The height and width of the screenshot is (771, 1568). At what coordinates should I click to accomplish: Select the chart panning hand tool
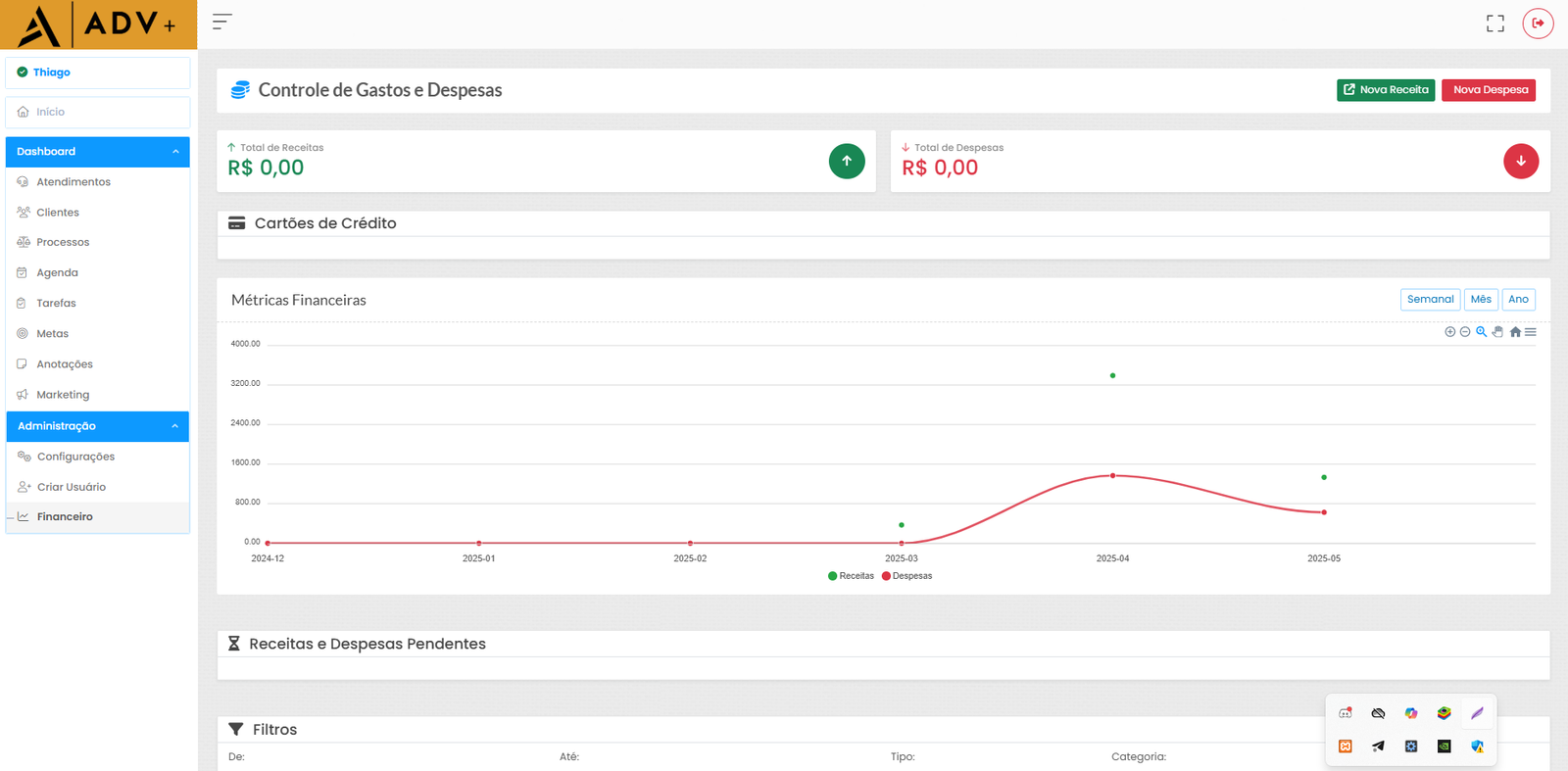1497,332
